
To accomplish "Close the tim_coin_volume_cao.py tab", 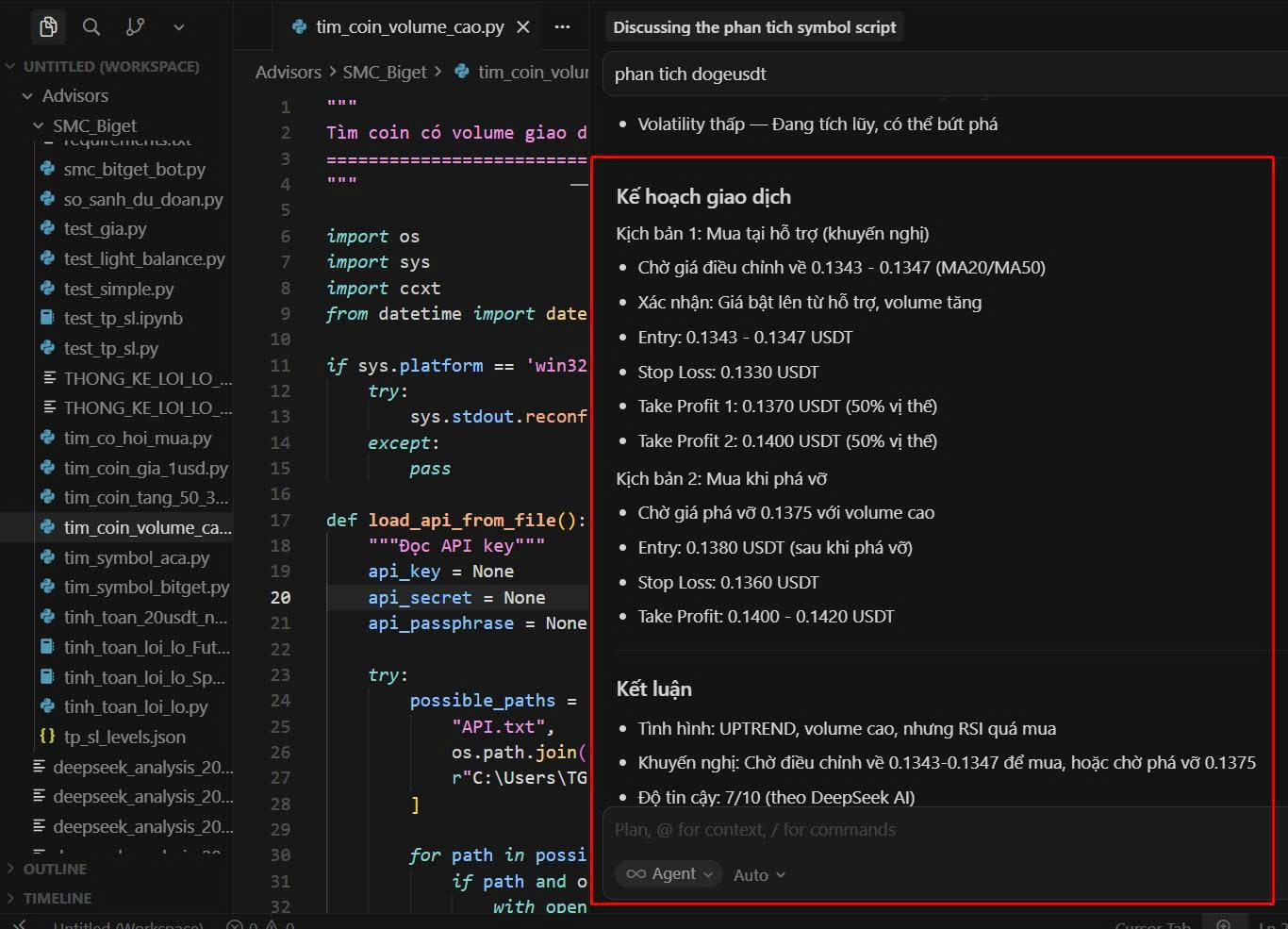I will click(523, 27).
